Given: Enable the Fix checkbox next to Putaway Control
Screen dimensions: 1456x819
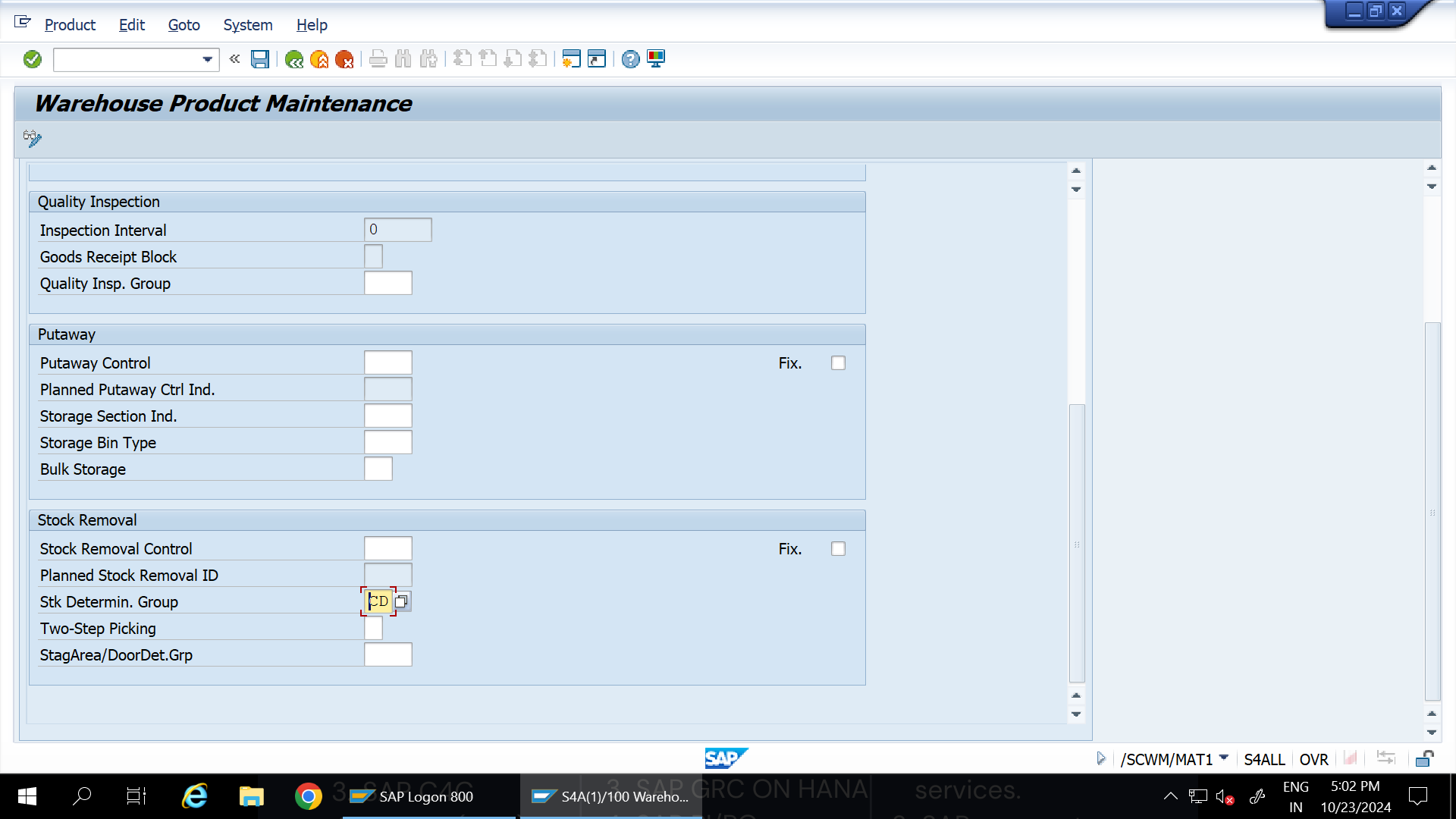Looking at the screenshot, I should (838, 362).
